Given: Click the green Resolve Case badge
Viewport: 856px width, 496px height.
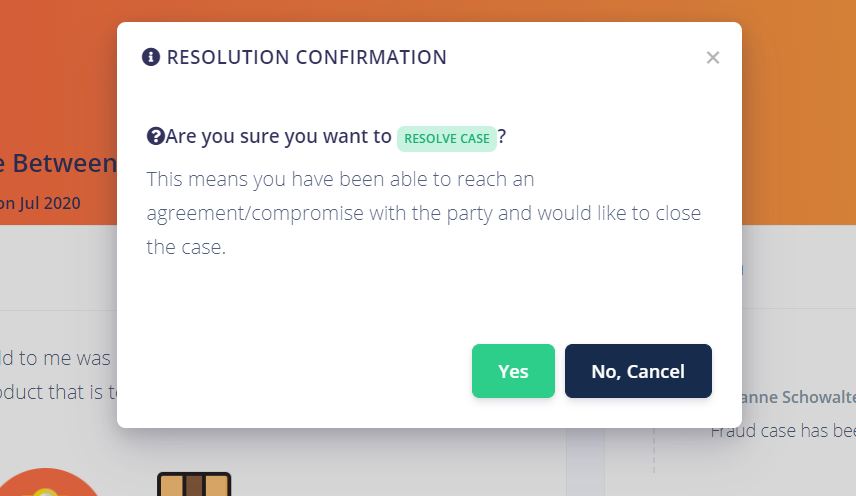Looking at the screenshot, I should pos(447,139).
